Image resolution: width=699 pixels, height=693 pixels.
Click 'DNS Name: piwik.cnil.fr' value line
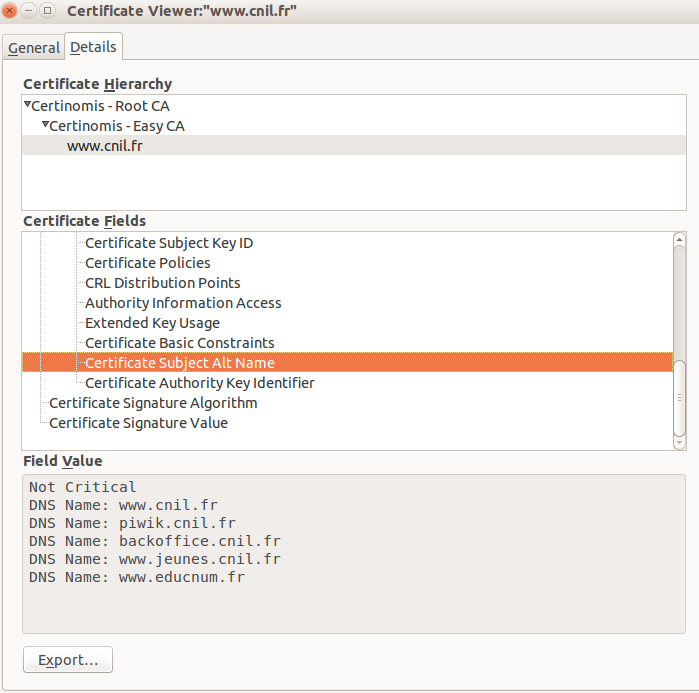pos(132,523)
